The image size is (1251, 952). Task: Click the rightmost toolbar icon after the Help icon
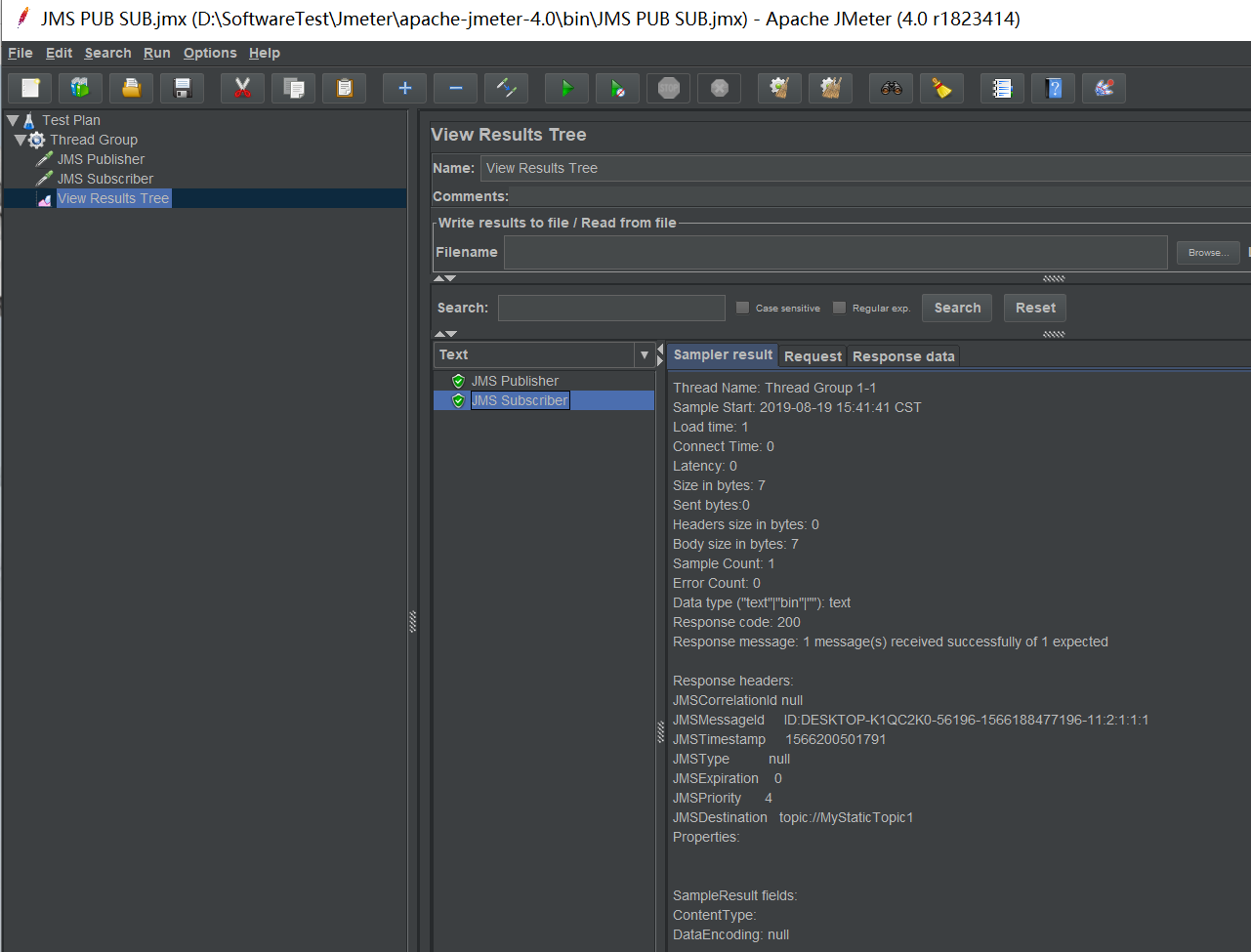(1105, 88)
